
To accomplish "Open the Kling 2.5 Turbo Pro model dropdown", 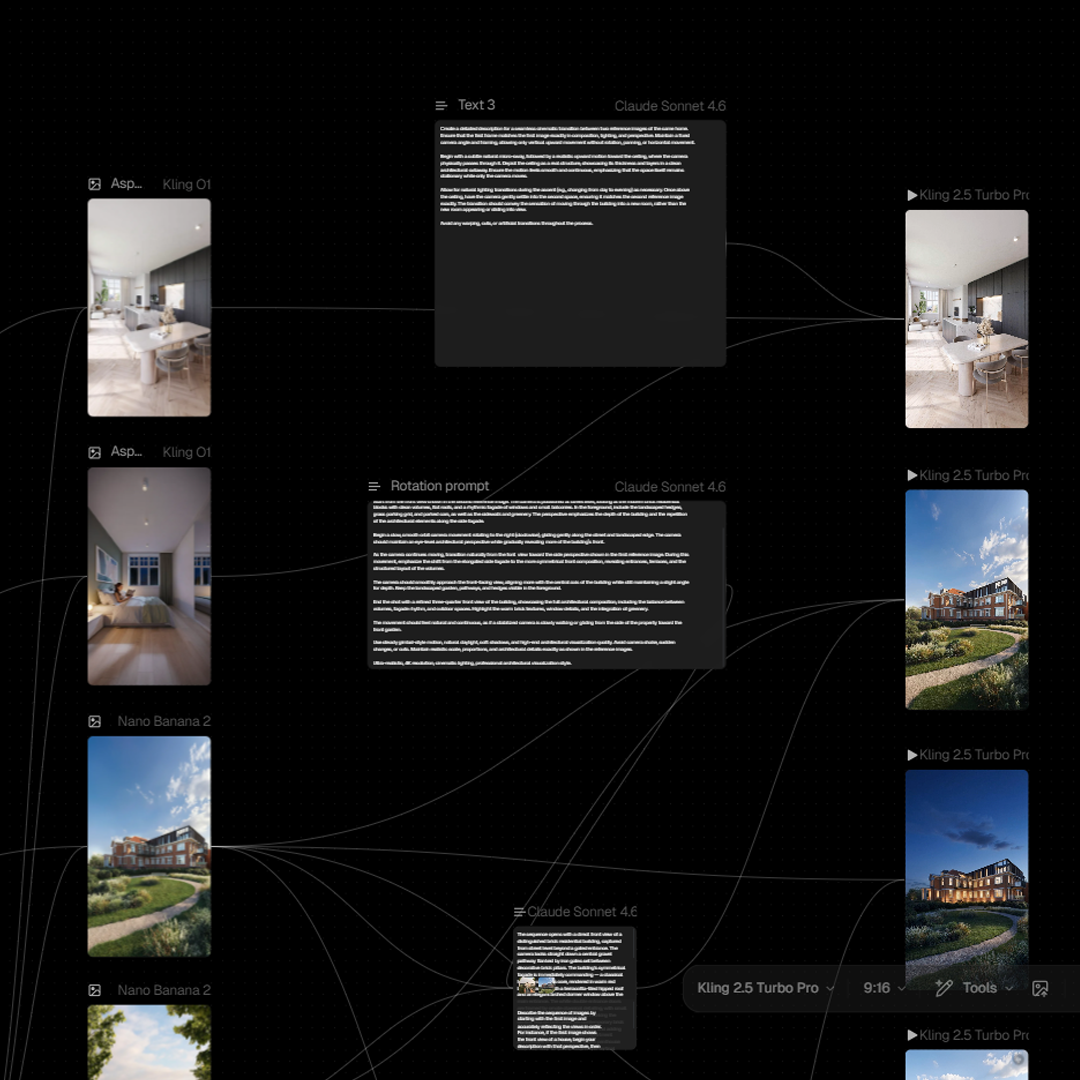I will click(x=765, y=988).
